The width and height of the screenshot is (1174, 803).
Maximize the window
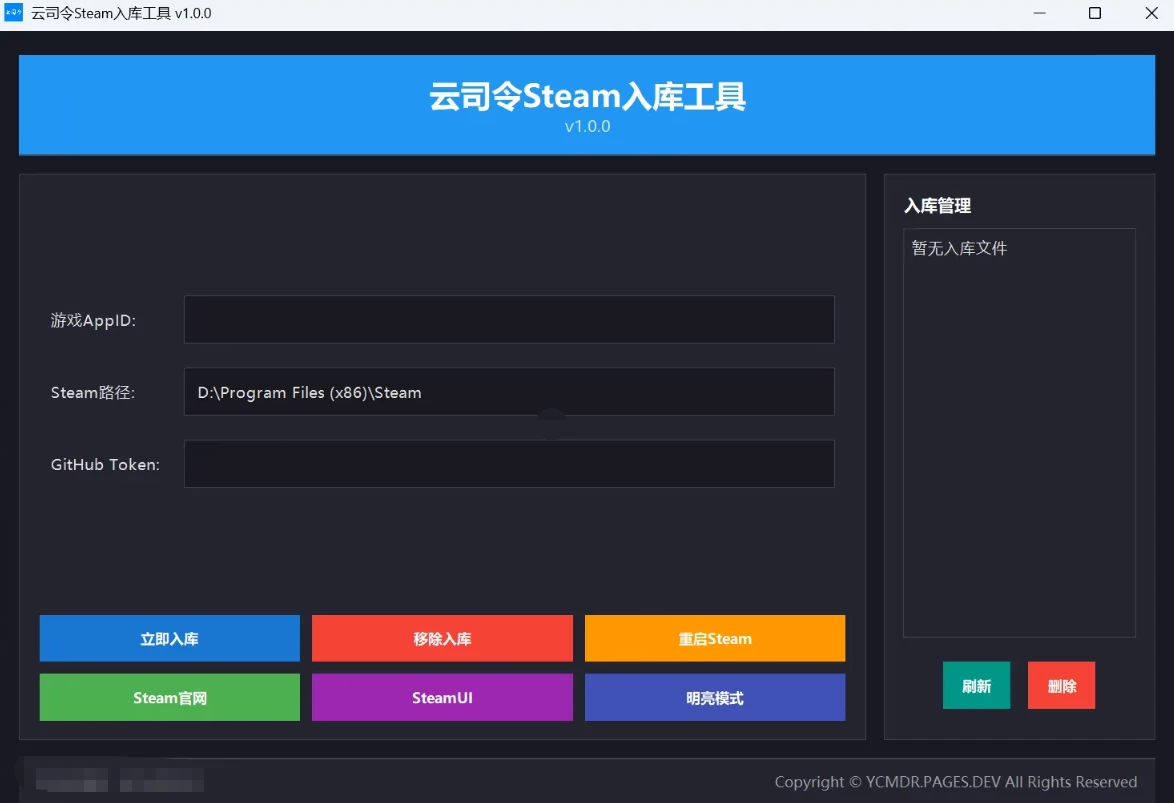pos(1095,13)
